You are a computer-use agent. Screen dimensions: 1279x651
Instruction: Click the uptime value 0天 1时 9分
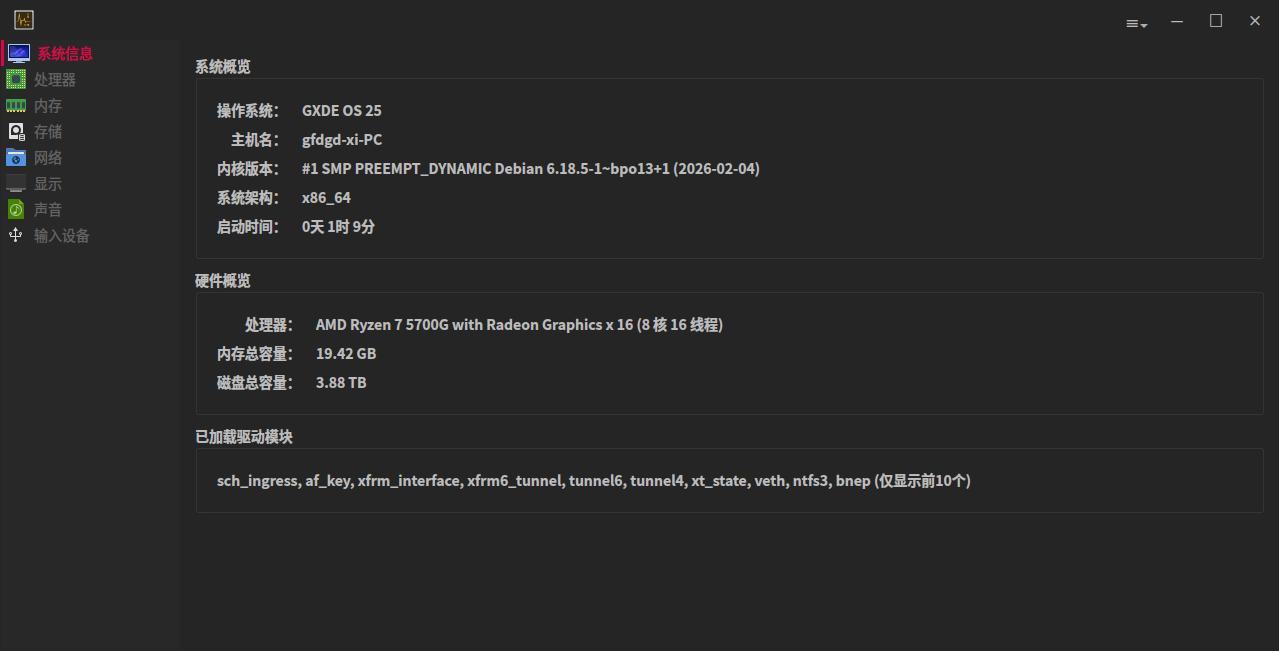click(x=338, y=227)
